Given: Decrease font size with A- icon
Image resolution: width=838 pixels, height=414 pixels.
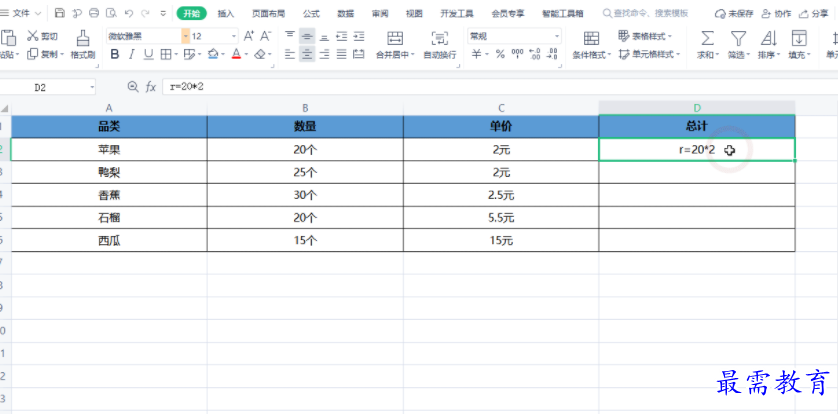Looking at the screenshot, I should pyautogui.click(x=266, y=36).
